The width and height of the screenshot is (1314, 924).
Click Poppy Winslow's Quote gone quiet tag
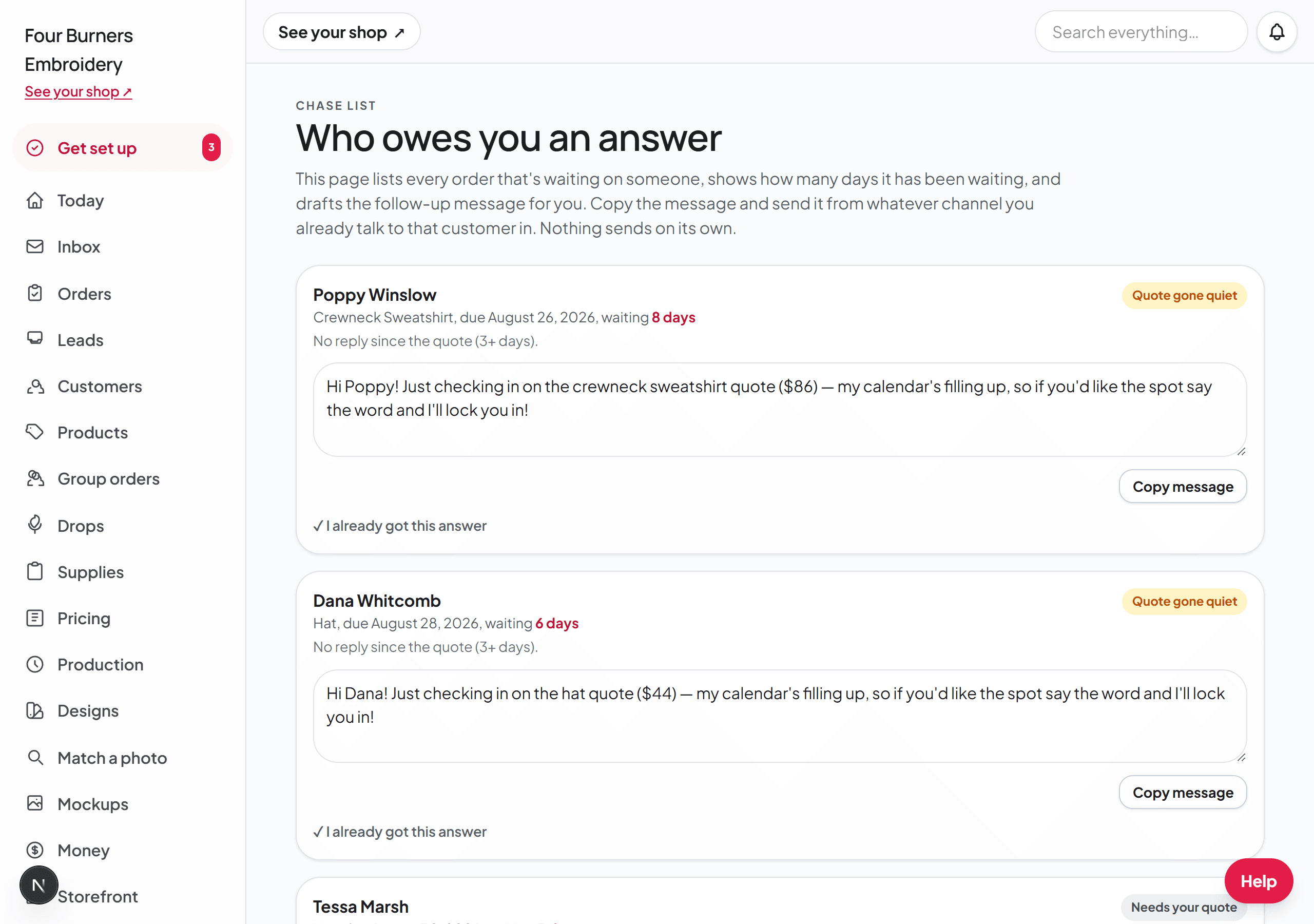[x=1184, y=295]
